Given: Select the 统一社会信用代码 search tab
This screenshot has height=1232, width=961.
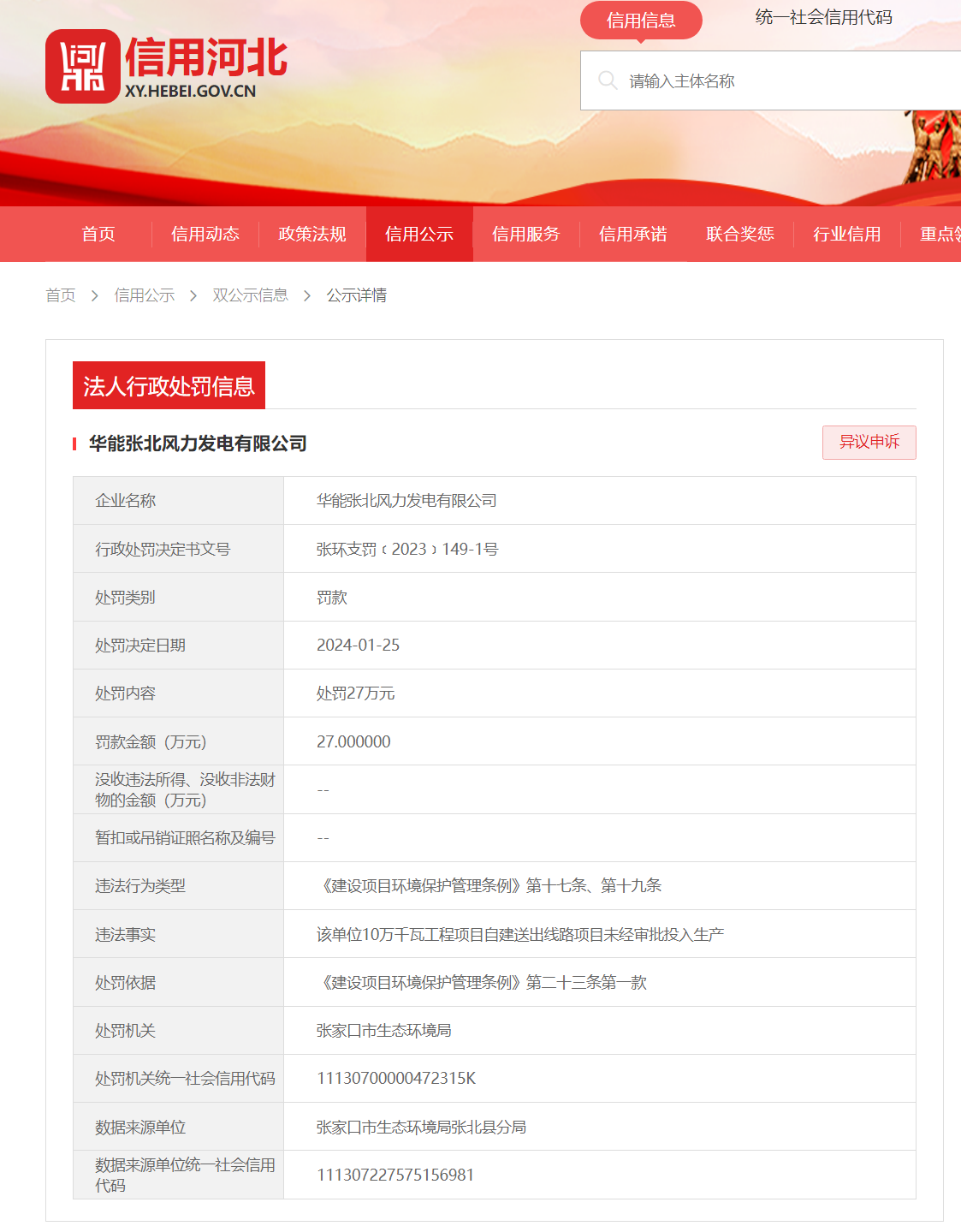Looking at the screenshot, I should [823, 17].
